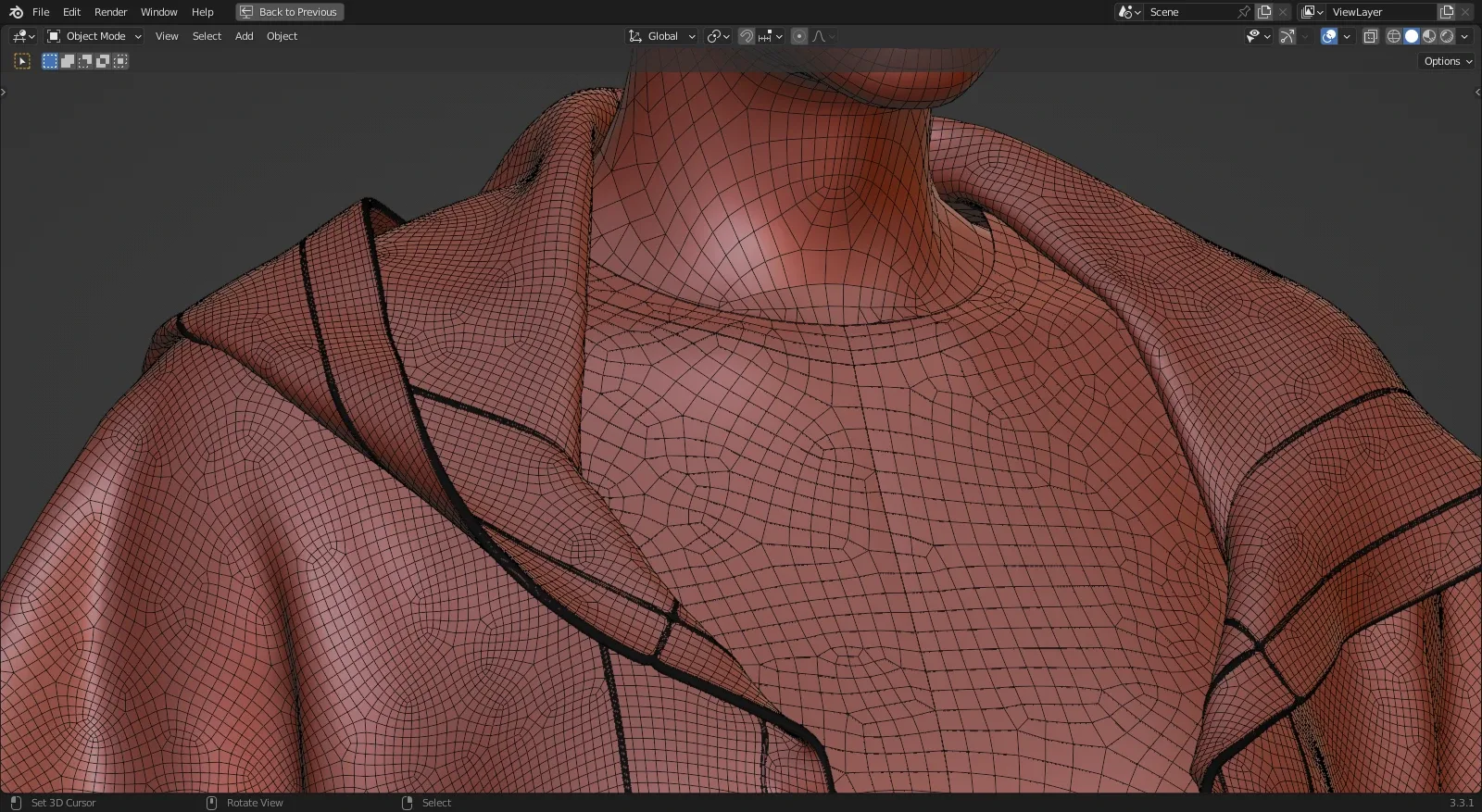
Task: Choose Intersect Selection mode
Action: 120,61
